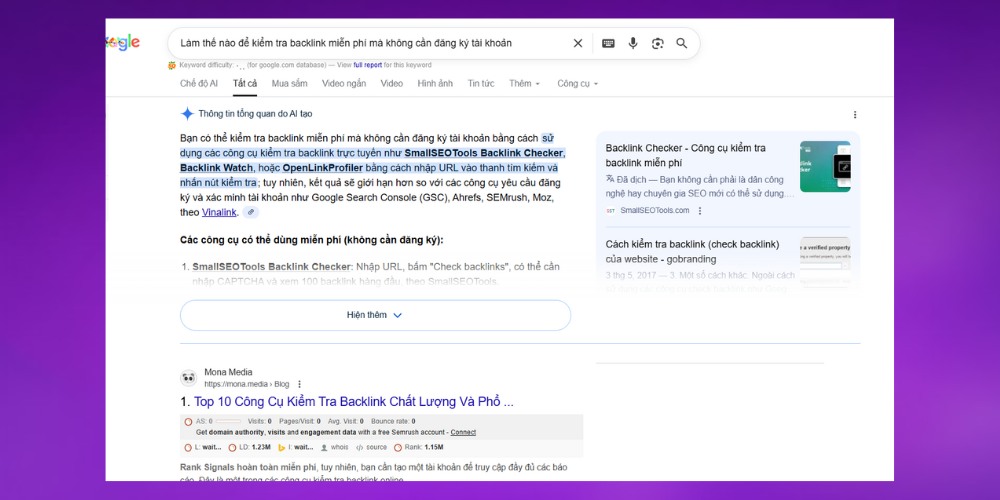Click the source link icon next to Vinalink
This screenshot has height=500, width=1000.
pyautogui.click(x=251, y=212)
